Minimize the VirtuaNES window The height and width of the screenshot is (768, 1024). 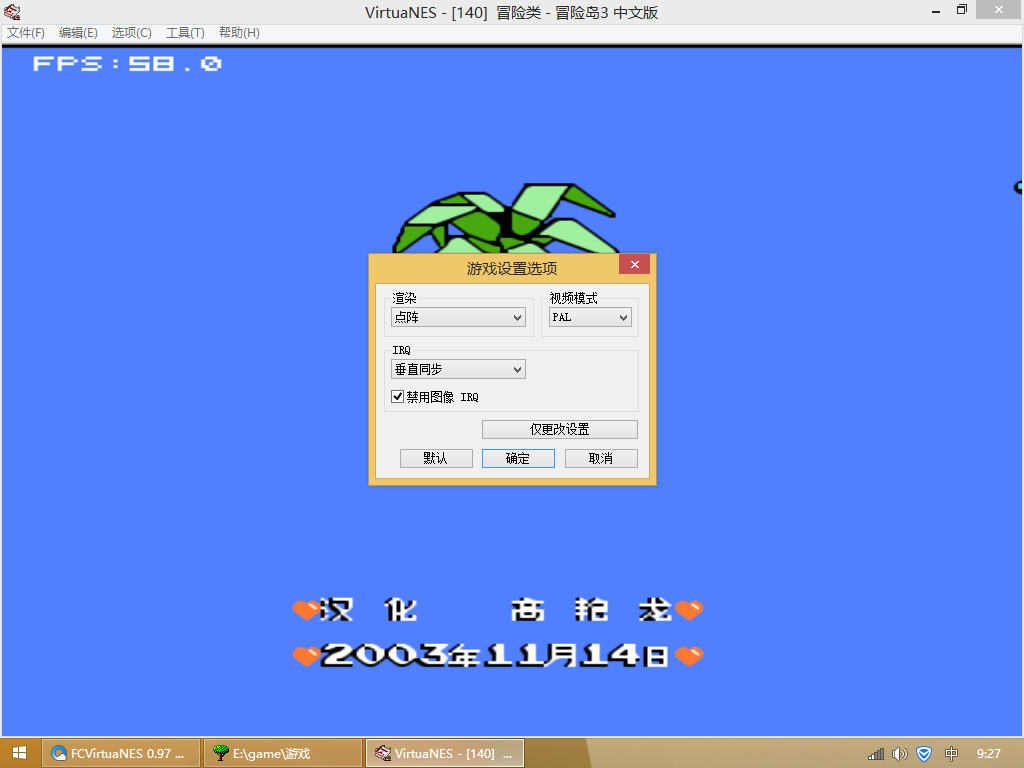click(936, 10)
